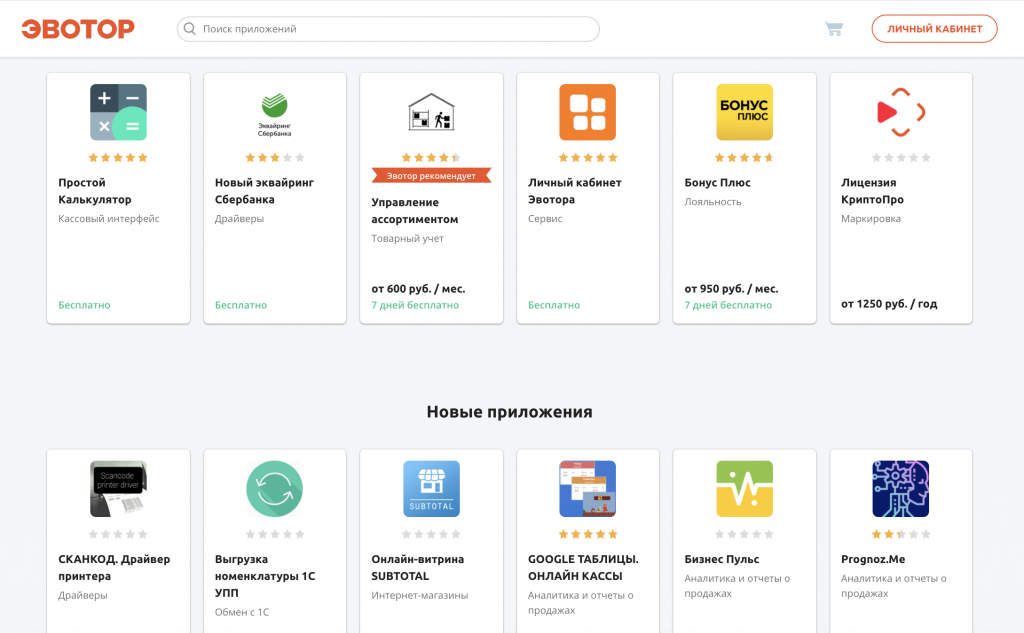
Task: Open GOOGLE ТАБЛИЦЫ app icon
Action: pyautogui.click(x=588, y=489)
